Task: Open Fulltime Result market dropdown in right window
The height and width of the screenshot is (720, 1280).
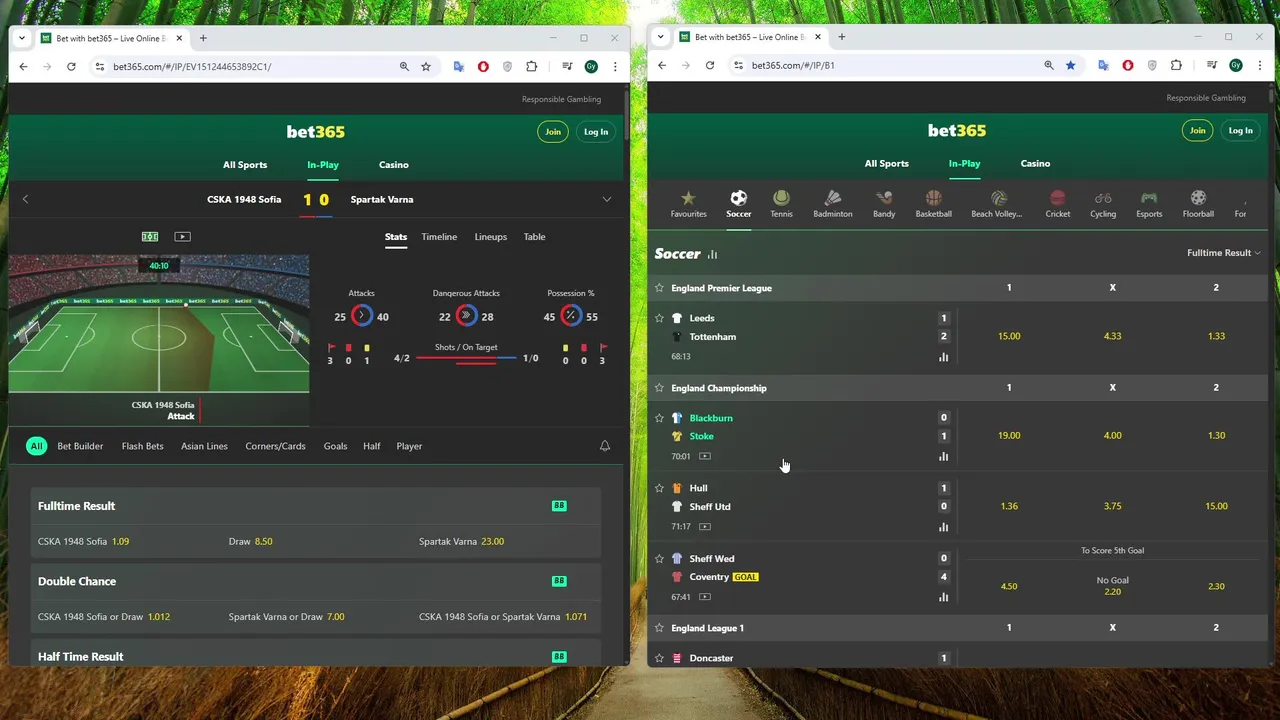Action: coord(1223,253)
